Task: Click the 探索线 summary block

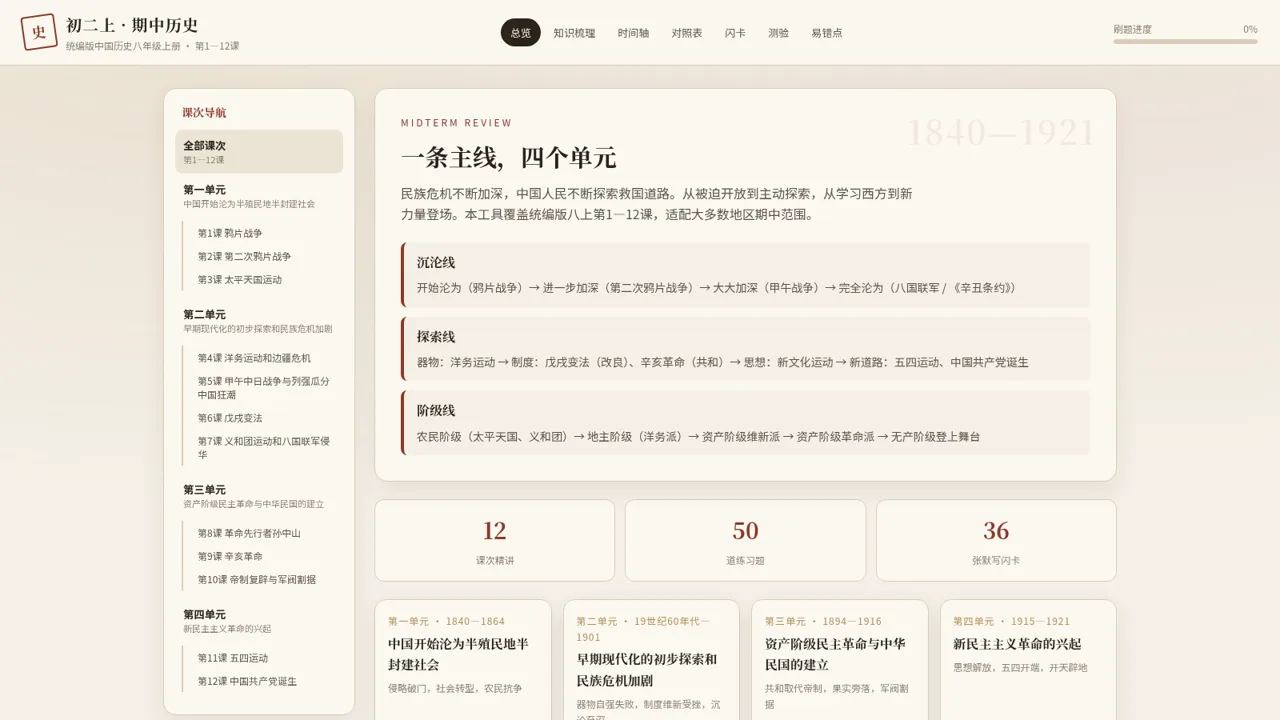Action: pos(745,349)
